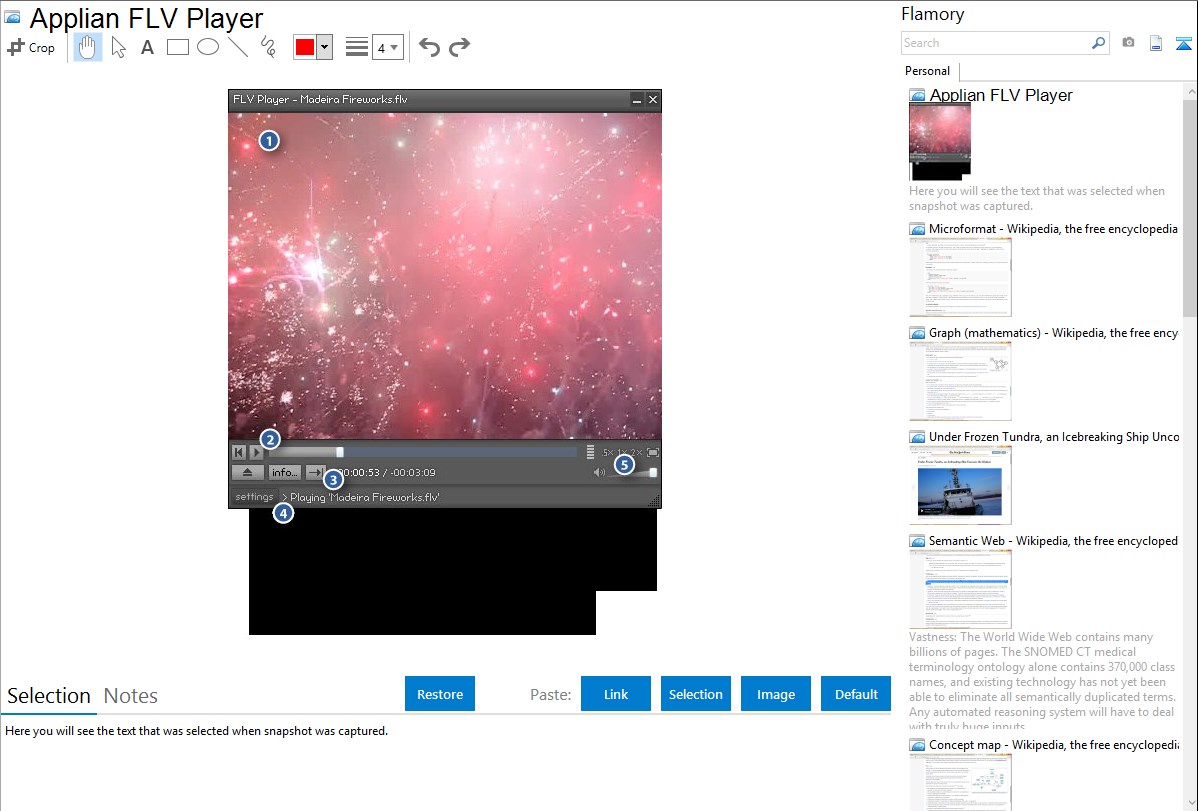
Task: Activate the hand pan tool
Action: (x=87, y=47)
